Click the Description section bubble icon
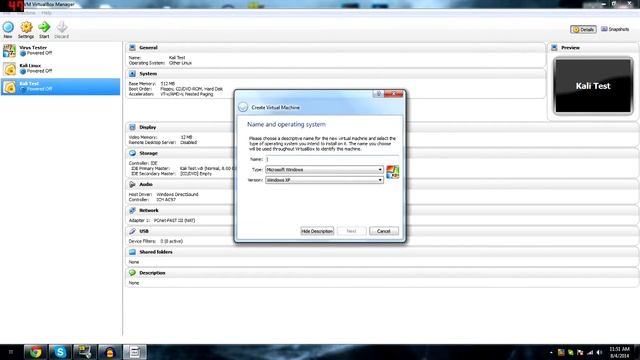This screenshot has width=640, height=360. pyautogui.click(x=132, y=273)
